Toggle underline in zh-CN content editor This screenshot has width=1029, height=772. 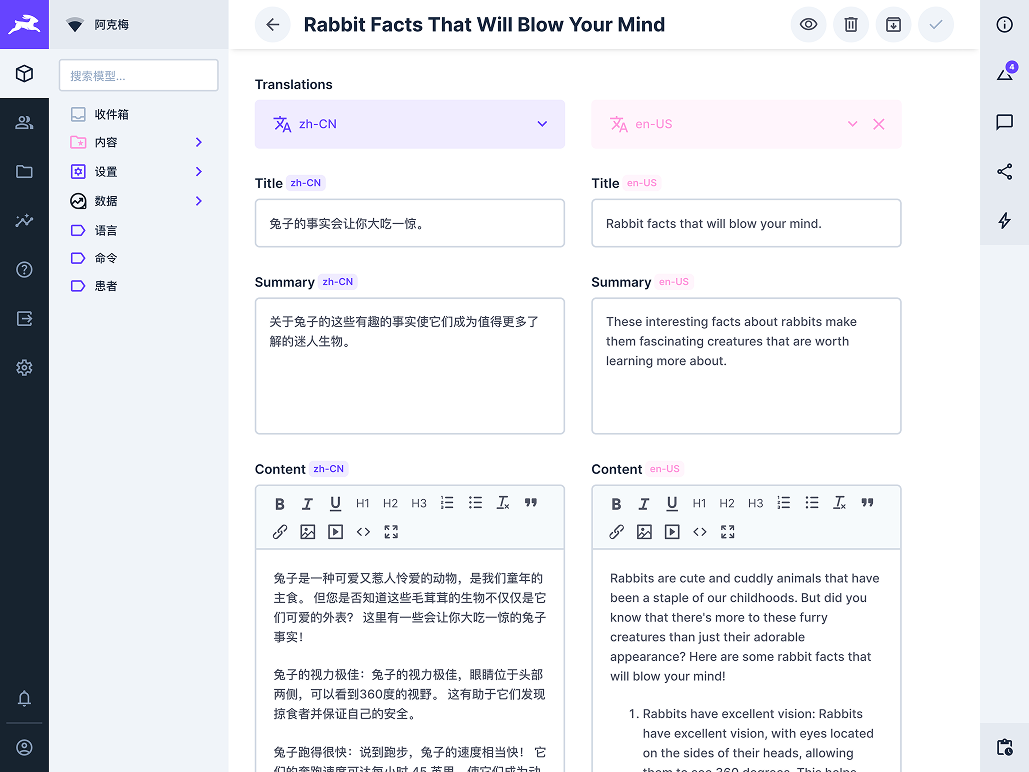pos(335,504)
